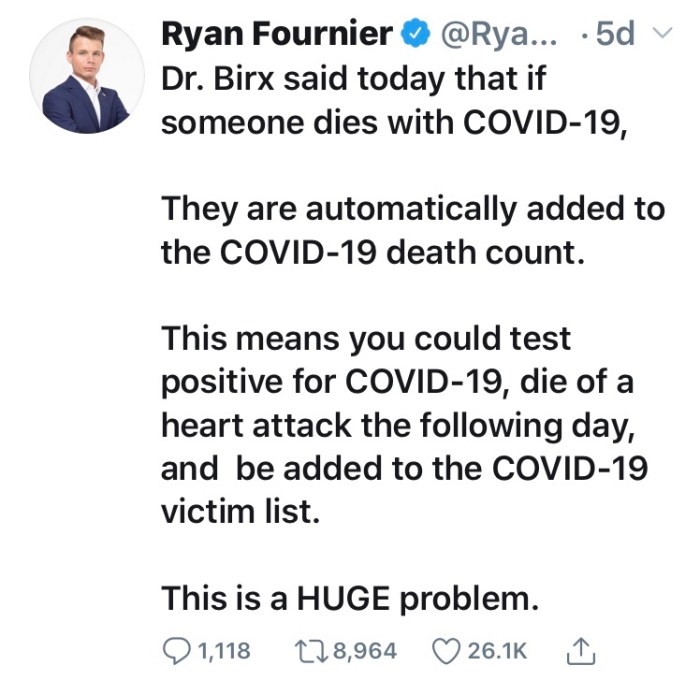Click the reply speech bubble icon
700x680 pixels.
(x=177, y=651)
